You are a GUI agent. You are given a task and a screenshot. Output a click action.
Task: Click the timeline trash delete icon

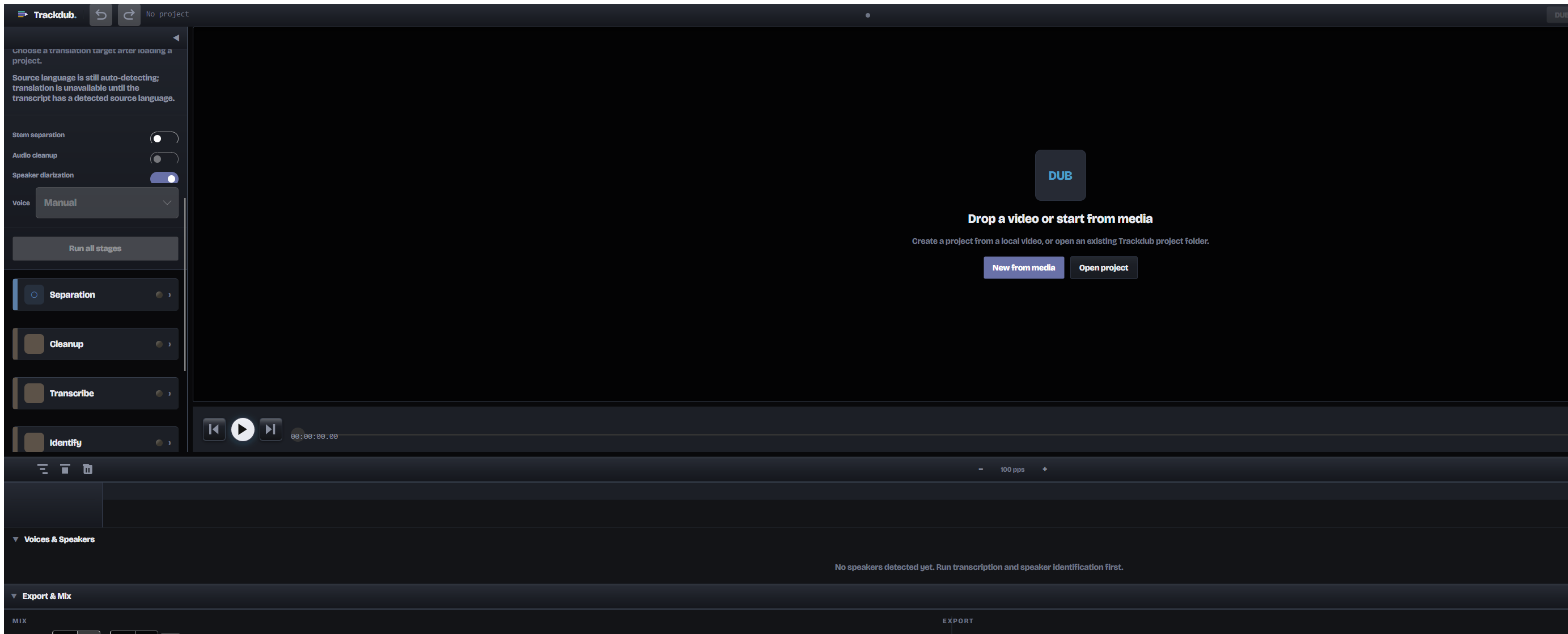pos(88,469)
